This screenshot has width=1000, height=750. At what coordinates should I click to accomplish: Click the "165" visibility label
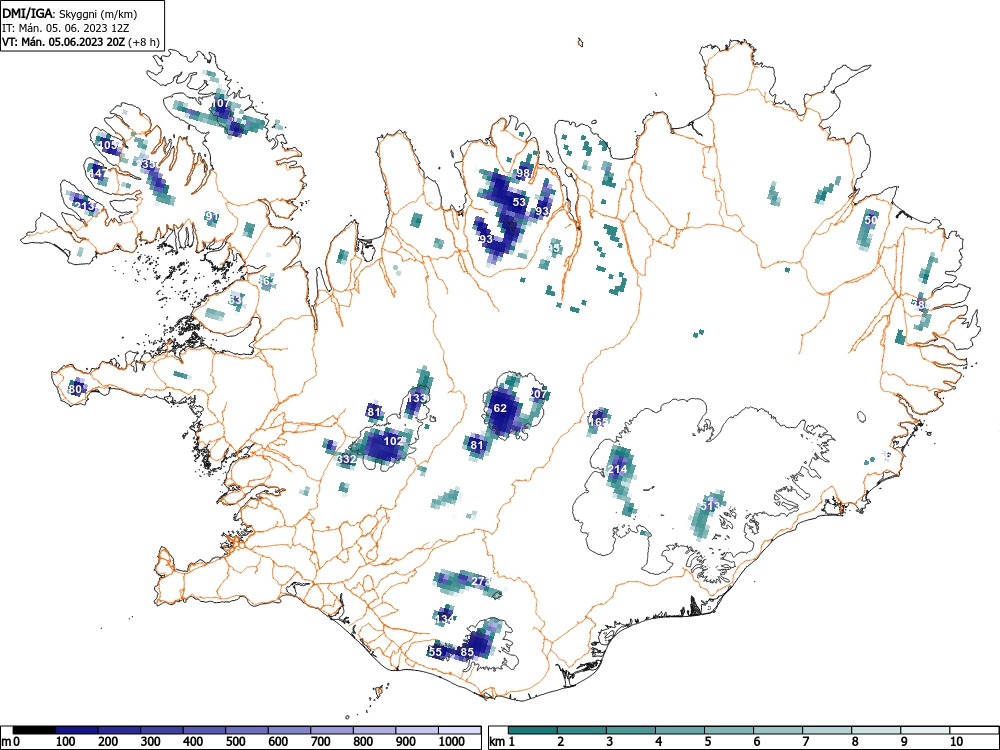pos(599,422)
